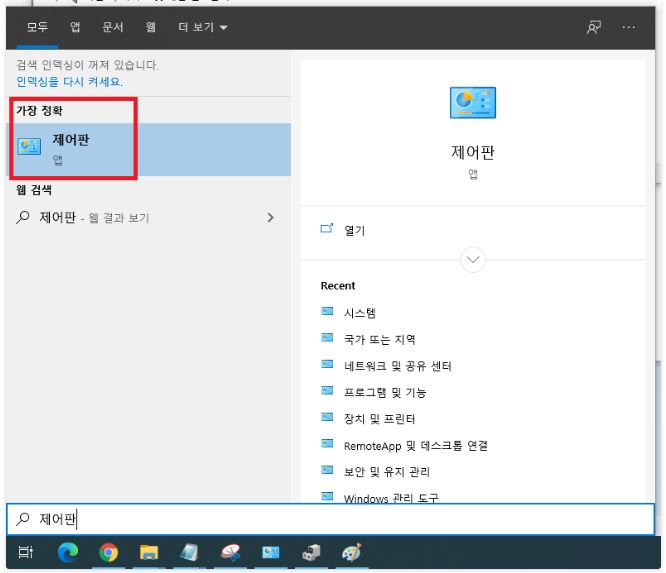Switch to the 모두 search tab

click(37, 27)
